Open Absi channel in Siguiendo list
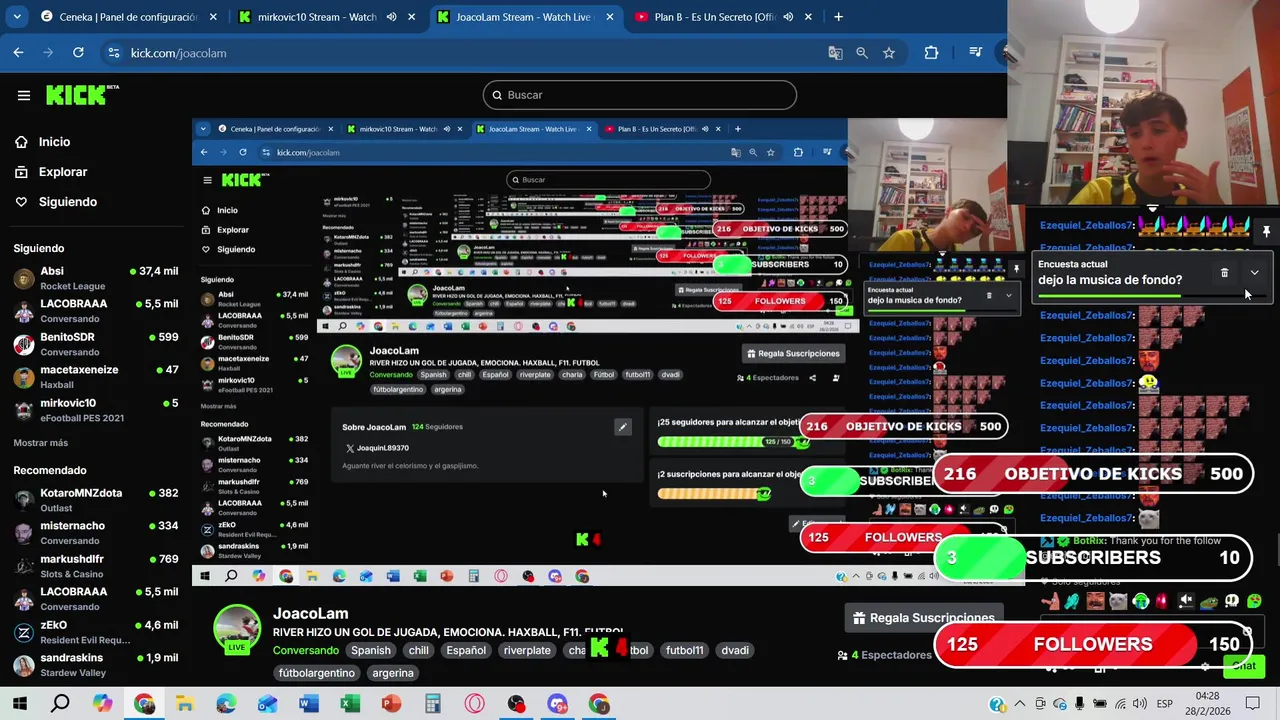 coord(96,278)
